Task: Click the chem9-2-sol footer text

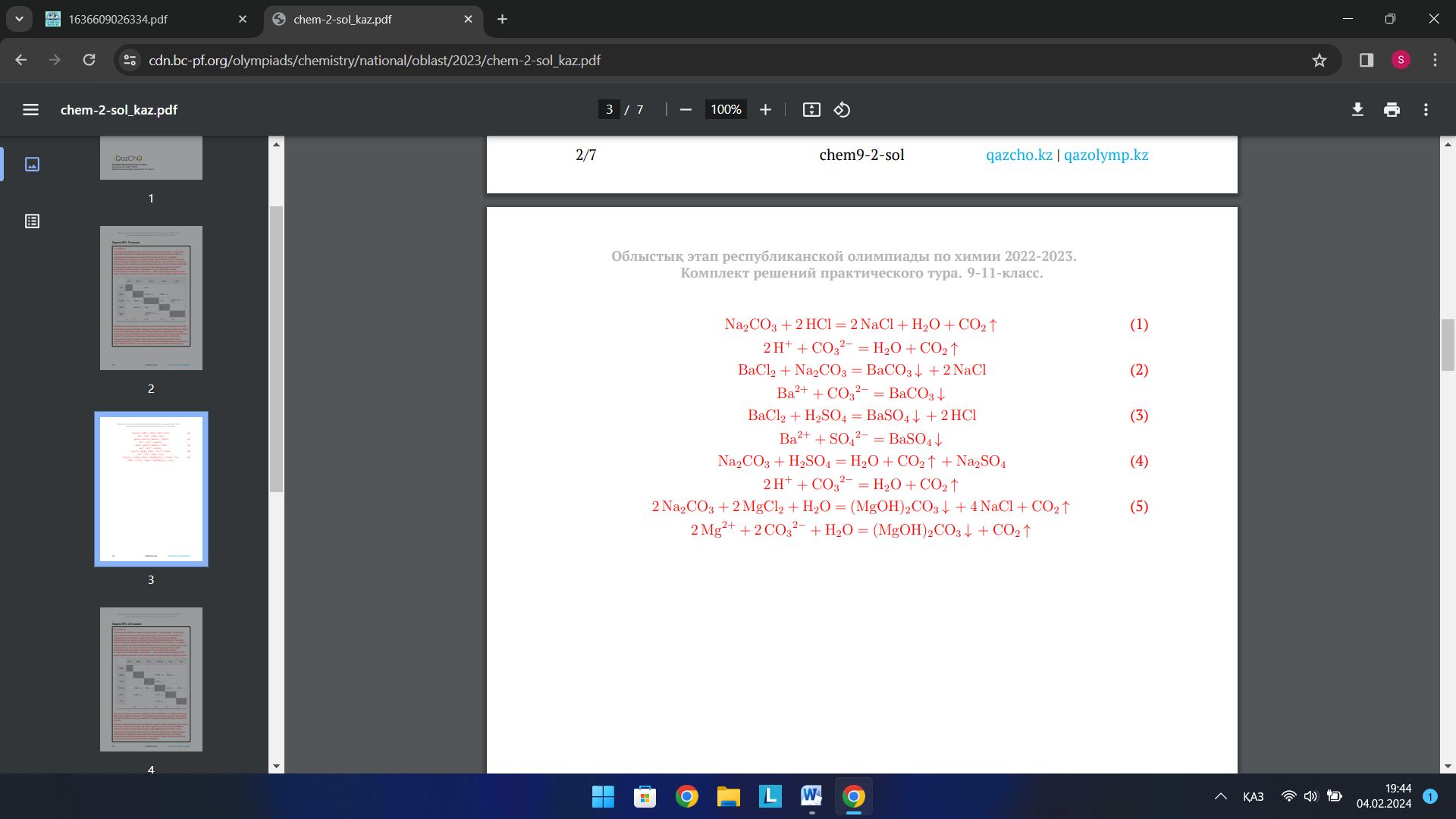Action: click(861, 155)
